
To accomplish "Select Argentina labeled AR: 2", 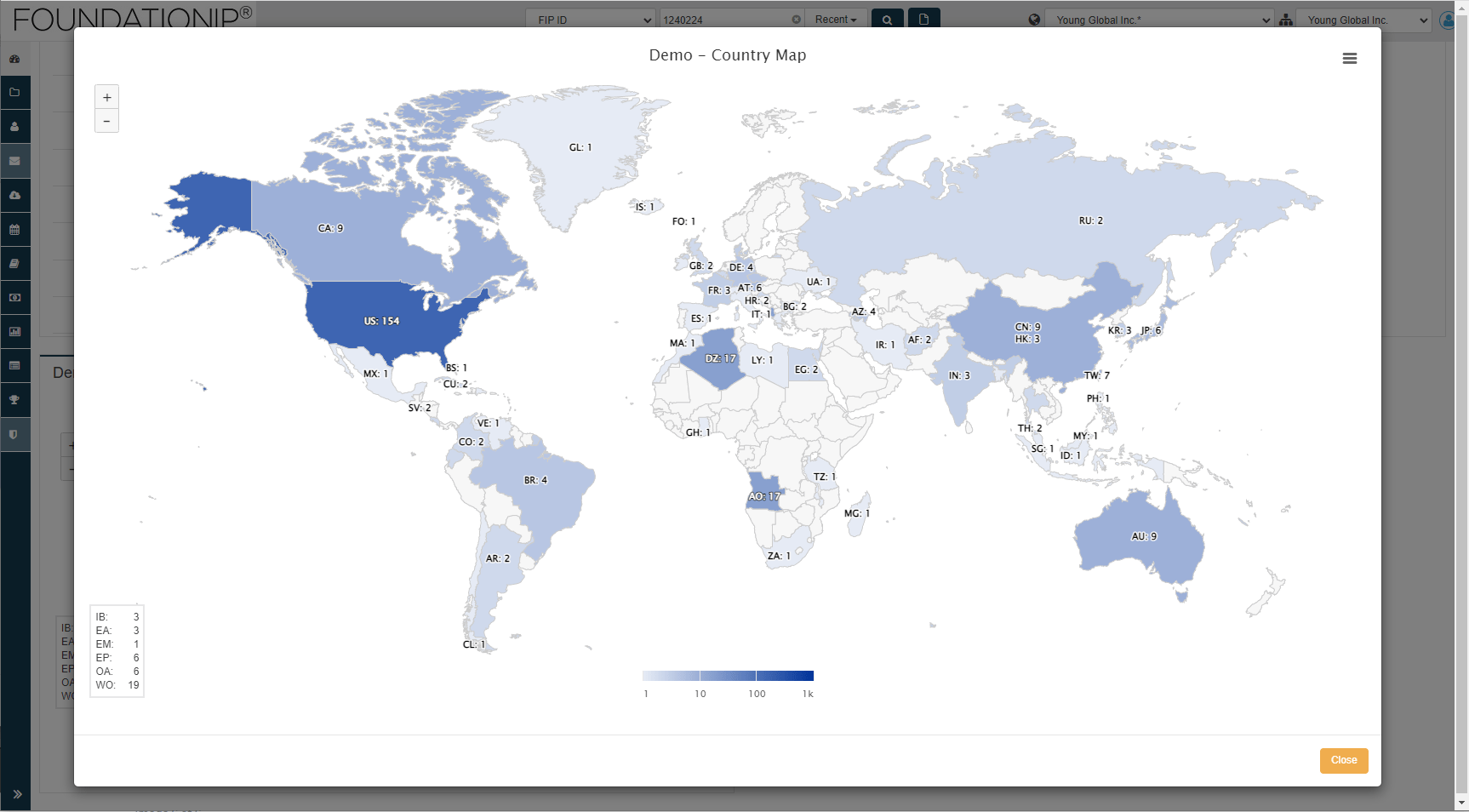I will [498, 558].
